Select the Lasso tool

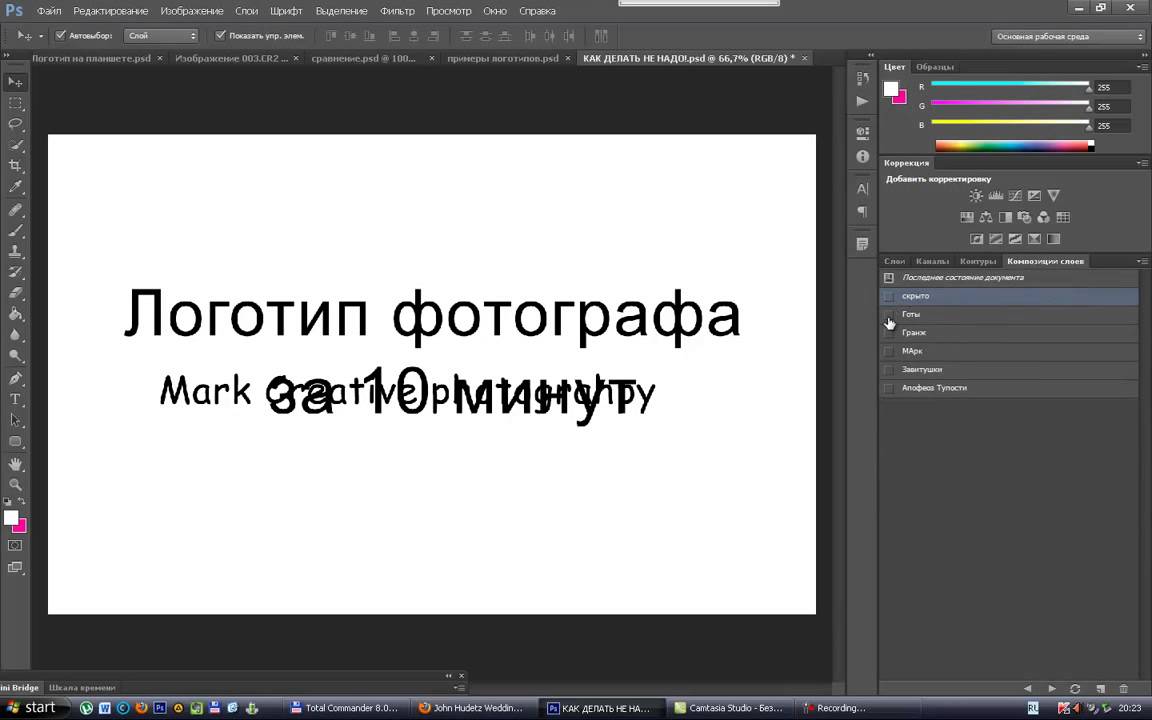point(15,123)
